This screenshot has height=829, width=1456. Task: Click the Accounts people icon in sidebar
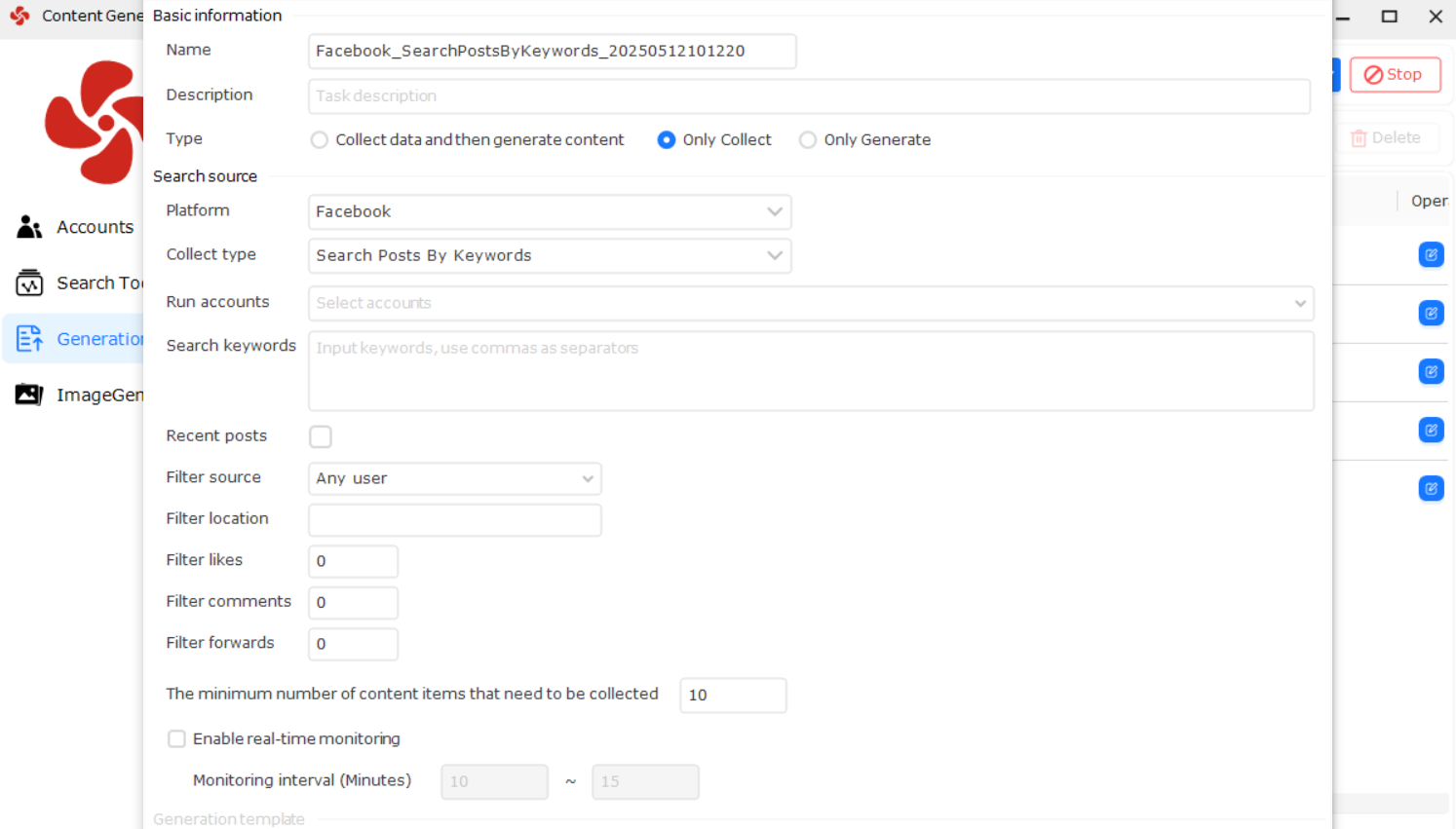29,227
